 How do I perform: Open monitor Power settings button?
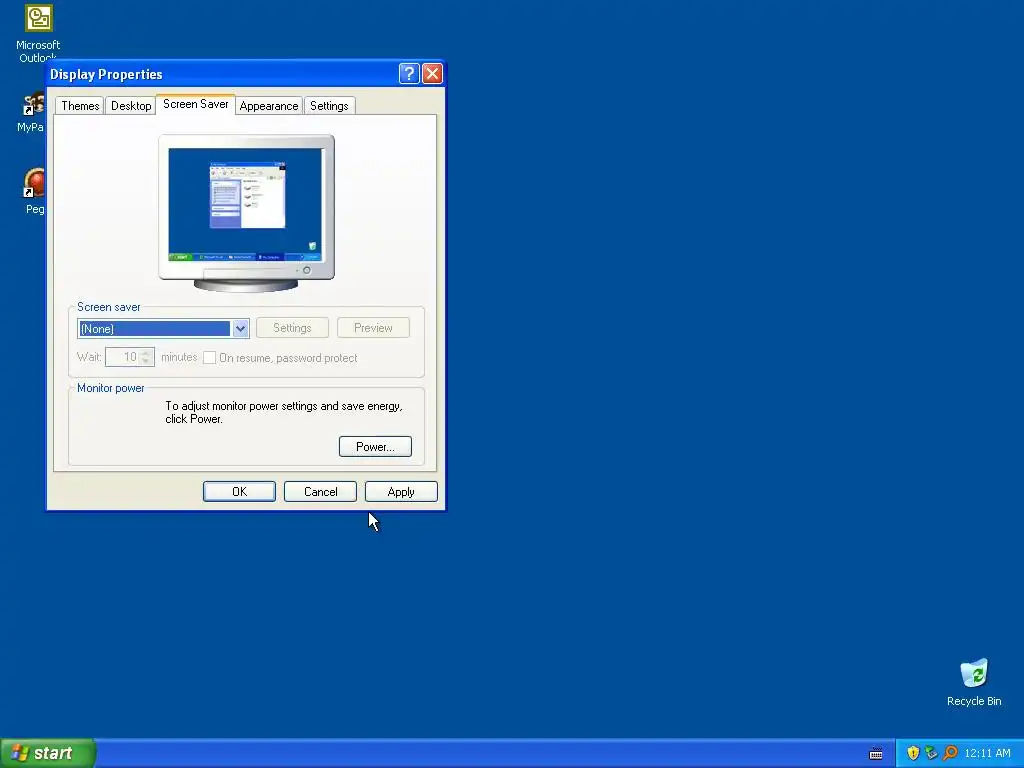pos(375,447)
